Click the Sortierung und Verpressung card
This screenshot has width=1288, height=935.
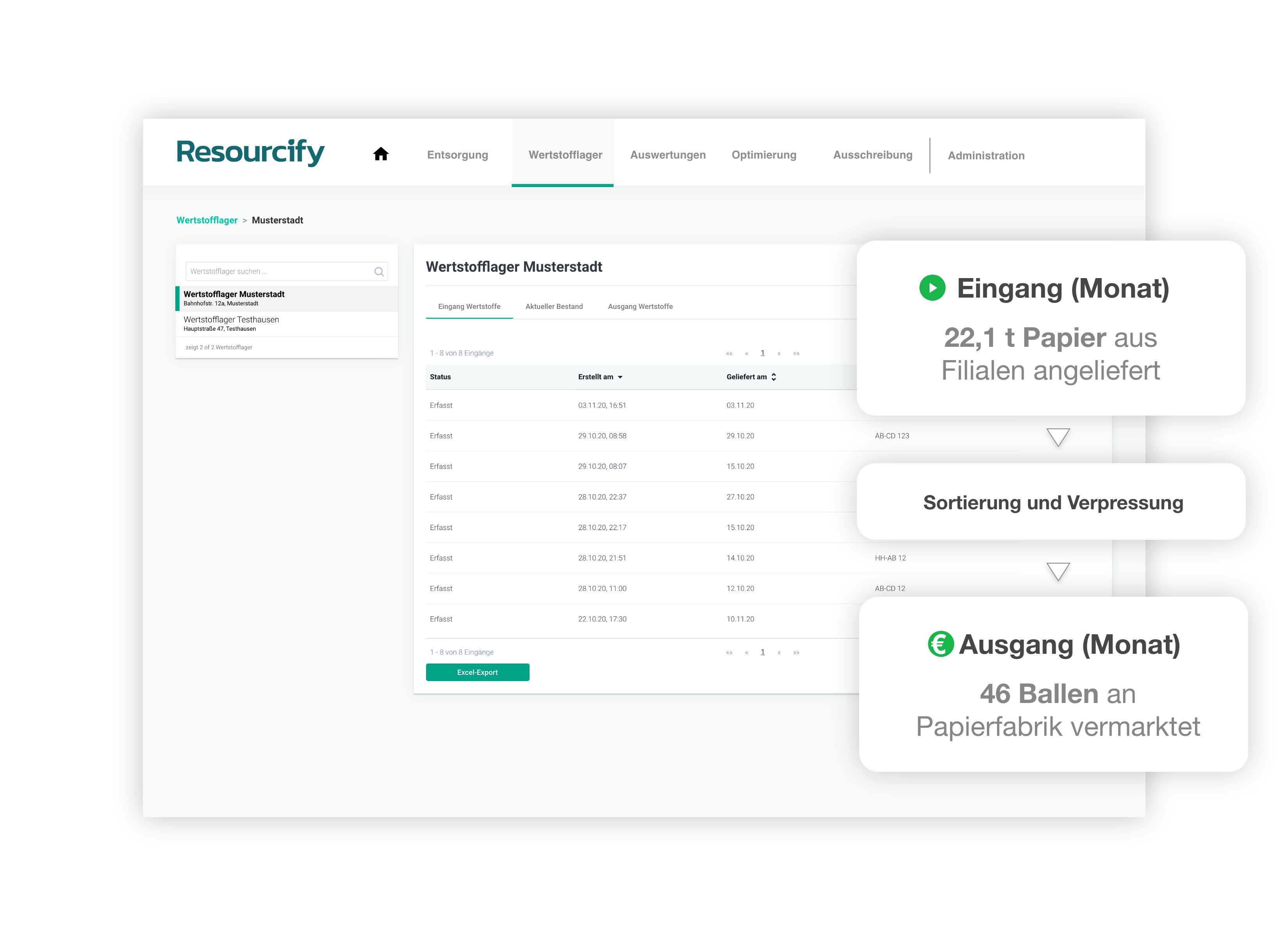click(x=1051, y=501)
